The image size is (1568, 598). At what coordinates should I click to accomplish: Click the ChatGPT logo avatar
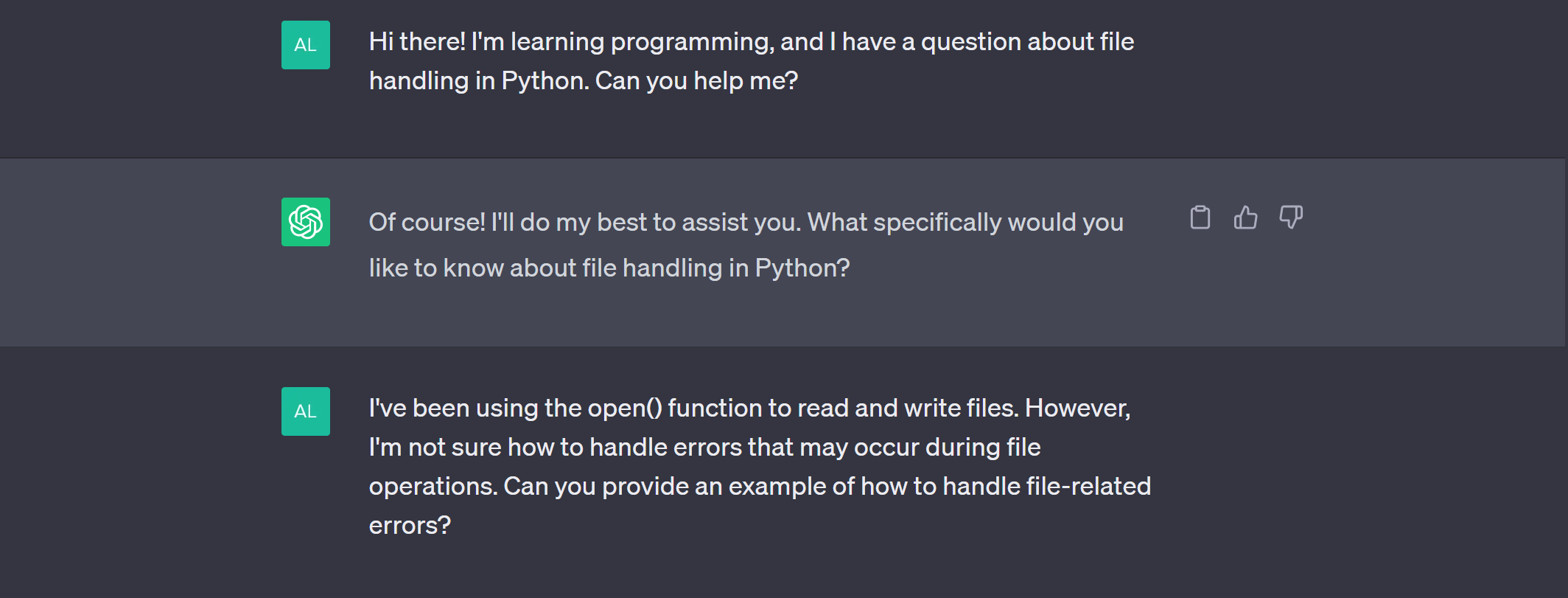coord(306,222)
